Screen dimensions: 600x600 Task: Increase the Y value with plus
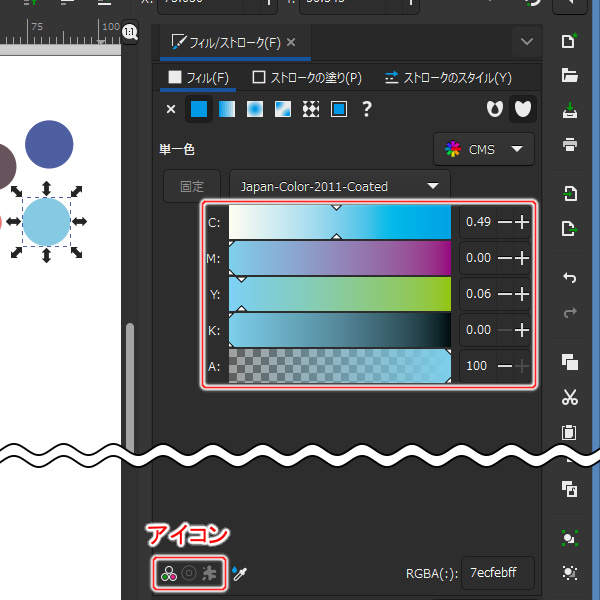pos(522,294)
